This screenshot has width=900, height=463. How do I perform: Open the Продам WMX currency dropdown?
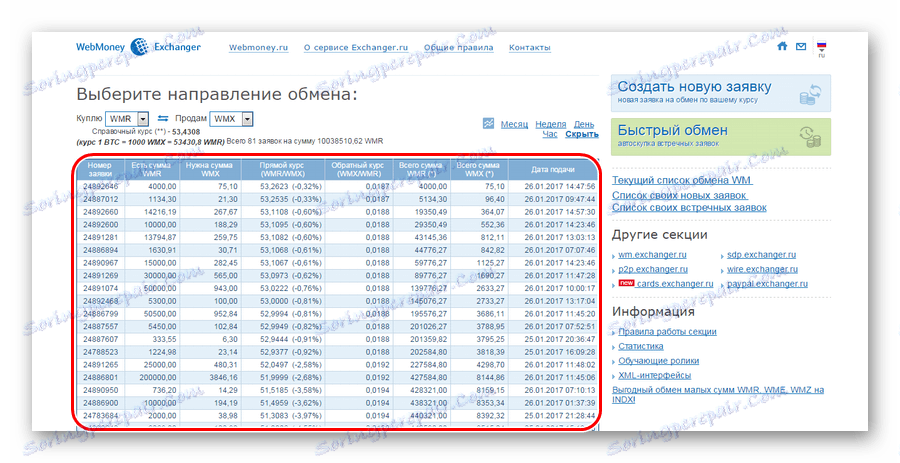coord(231,119)
